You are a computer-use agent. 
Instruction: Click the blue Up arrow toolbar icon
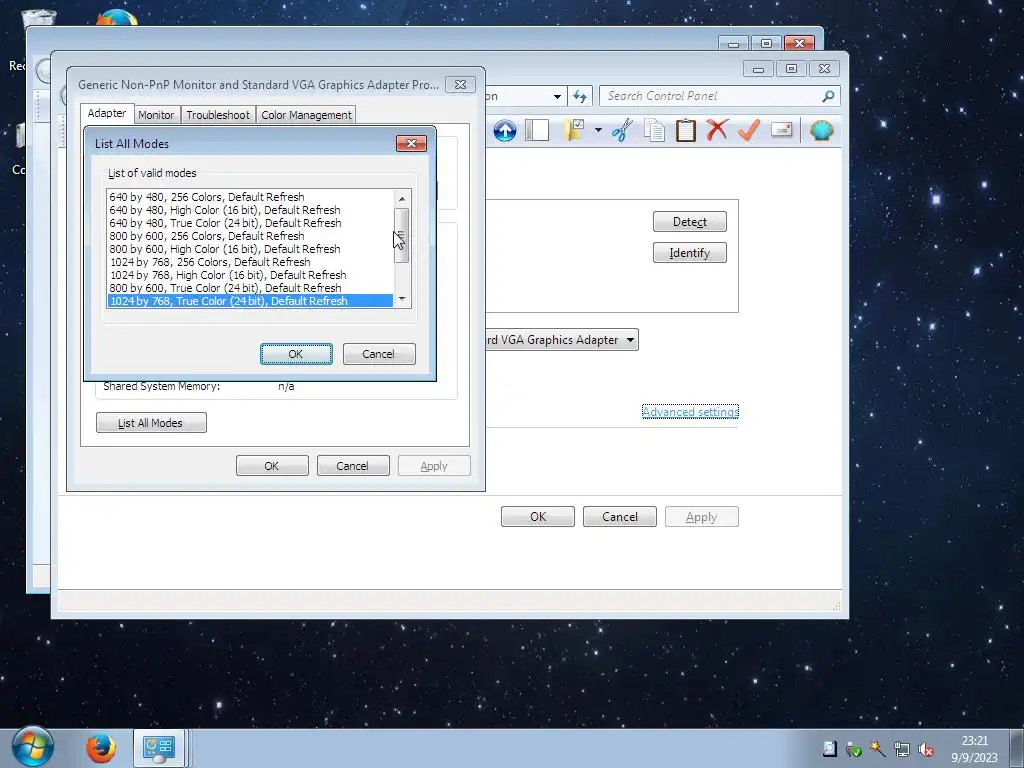pyautogui.click(x=504, y=131)
